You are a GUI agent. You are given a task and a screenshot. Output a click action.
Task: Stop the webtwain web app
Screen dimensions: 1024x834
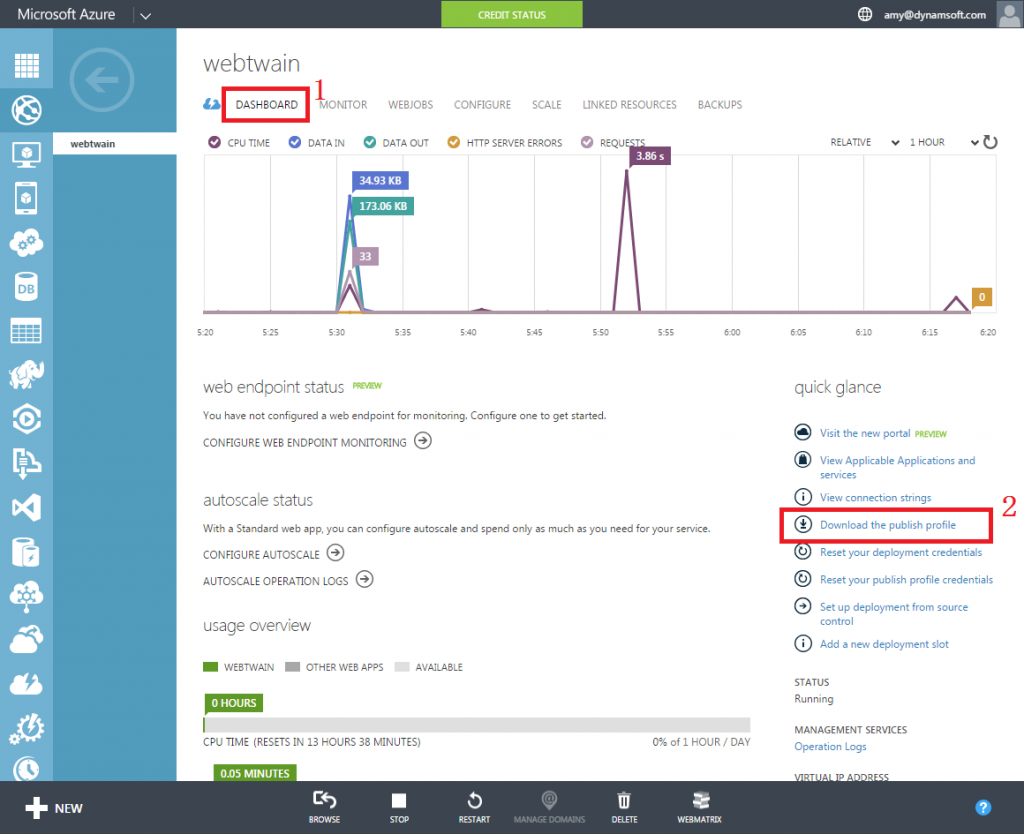point(399,807)
